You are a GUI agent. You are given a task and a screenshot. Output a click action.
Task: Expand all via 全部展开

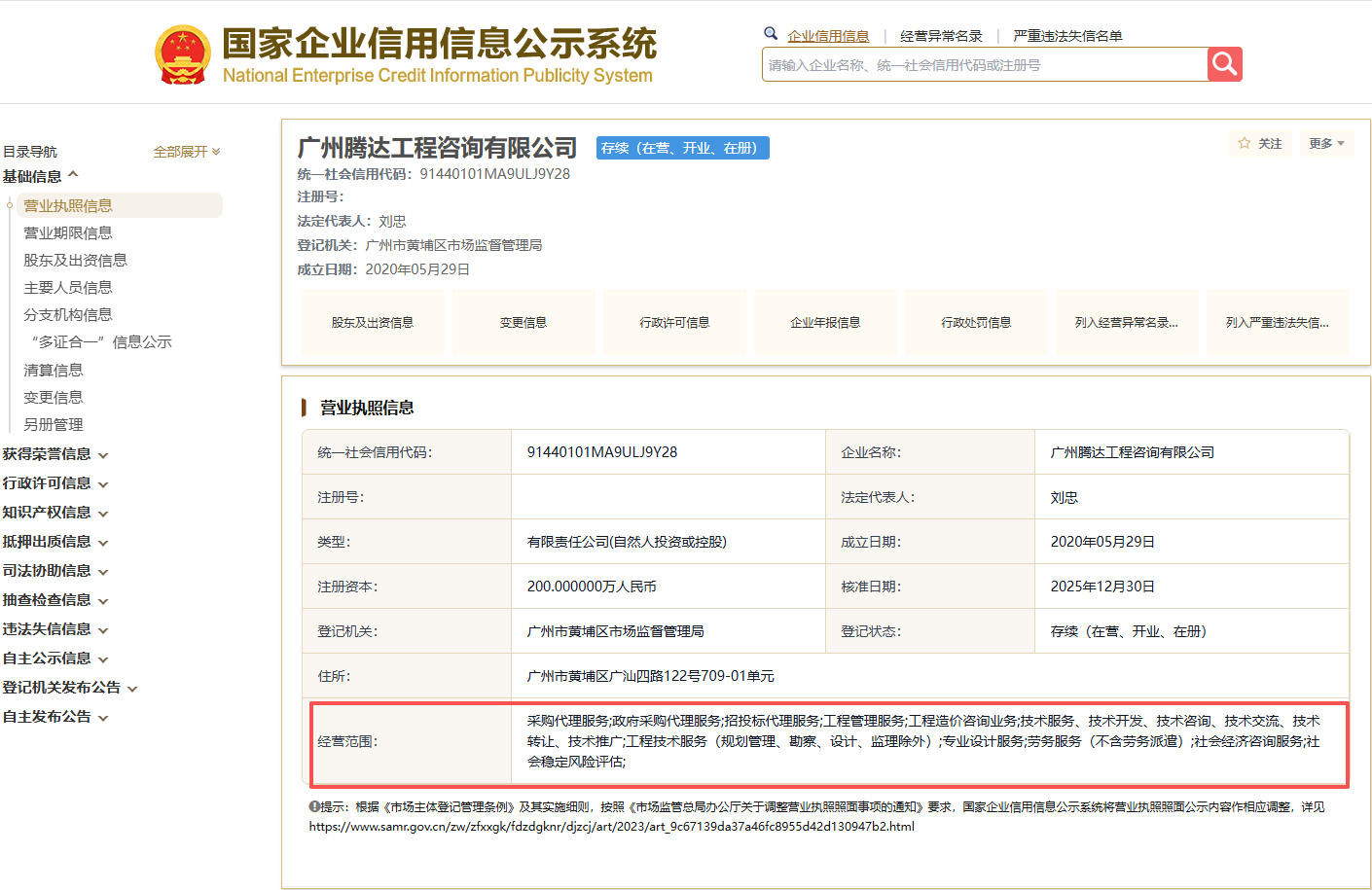point(187,152)
